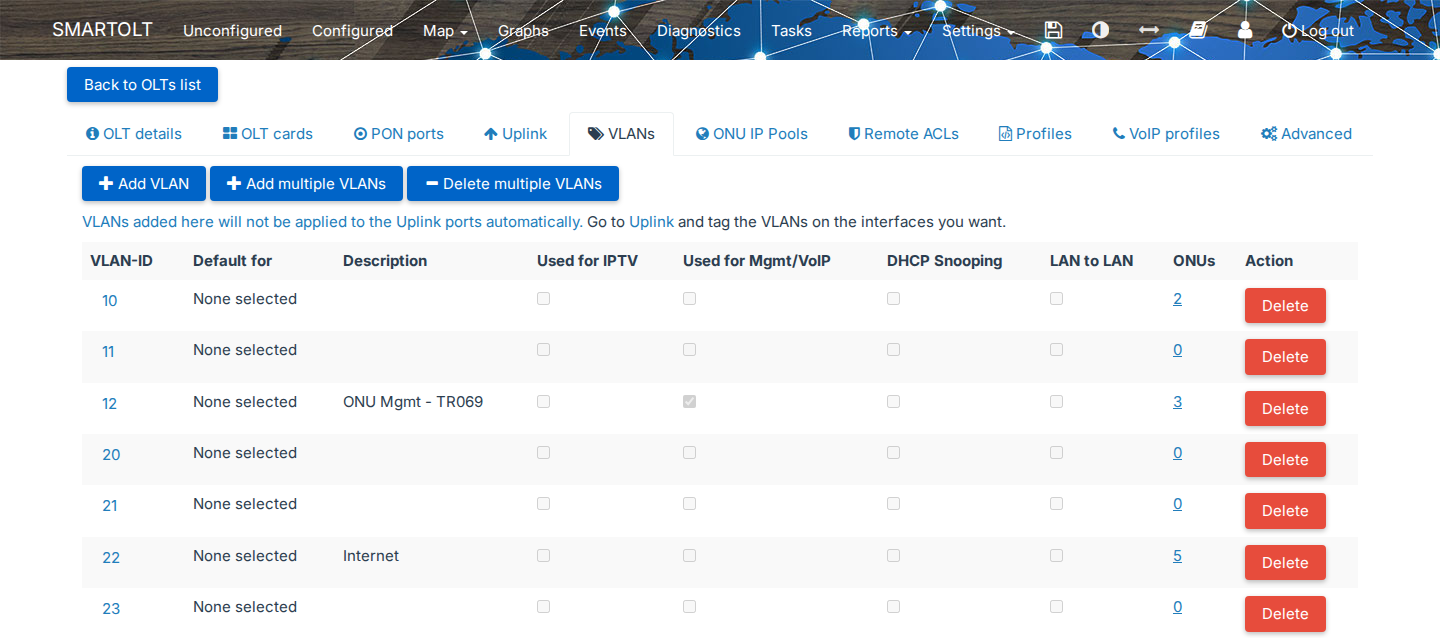
Task: Expand the Settings dropdown menu
Action: (978, 30)
